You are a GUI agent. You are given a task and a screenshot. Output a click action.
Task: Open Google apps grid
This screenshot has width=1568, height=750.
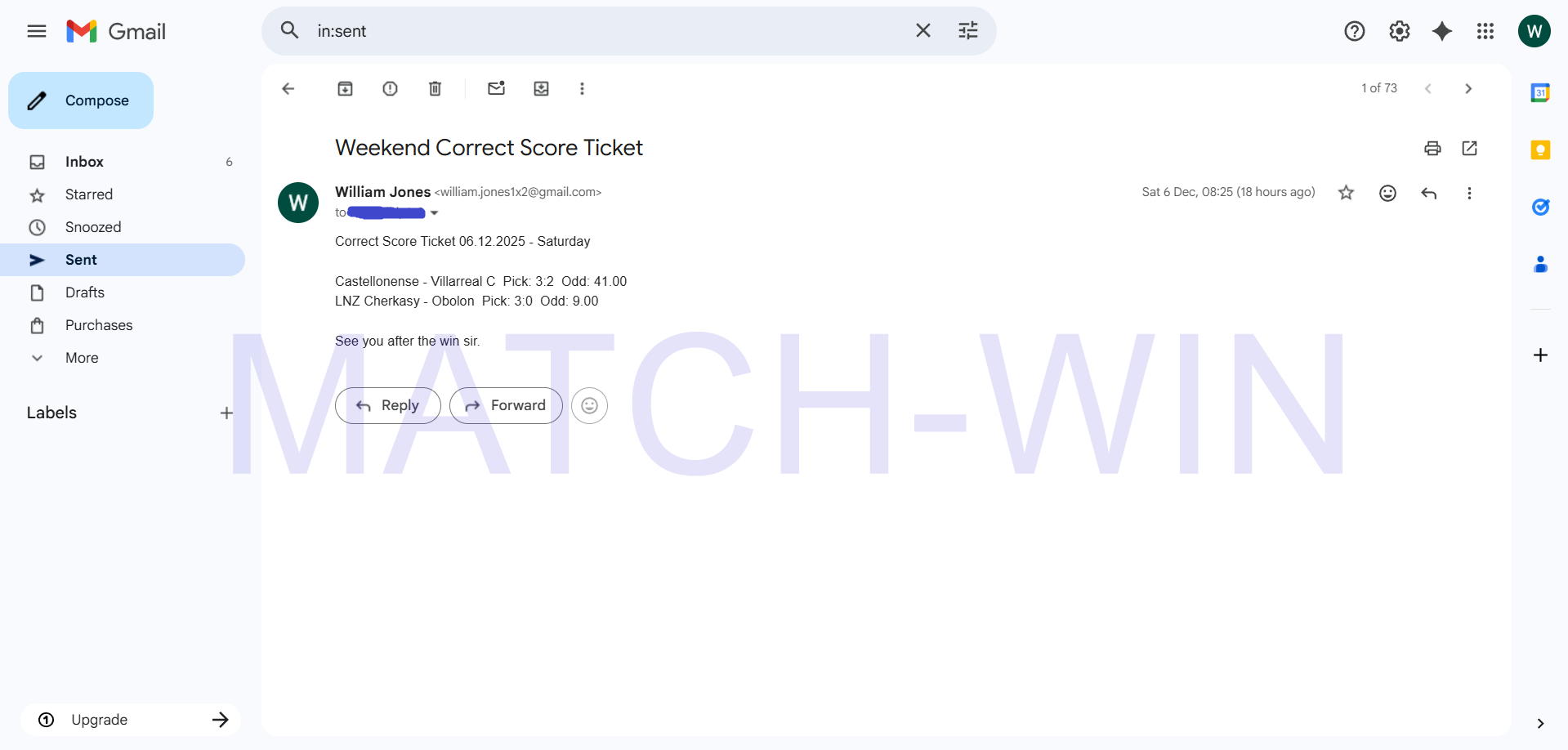click(x=1485, y=31)
